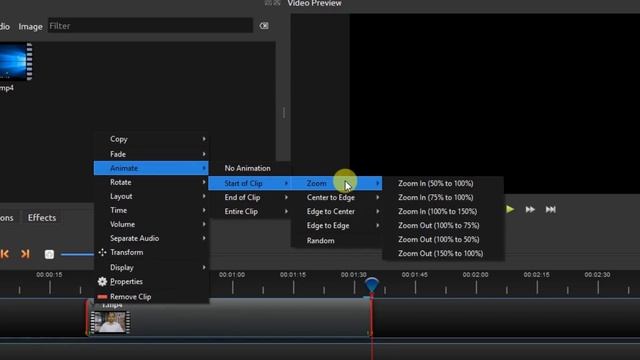Click the 00:02:00 timestamp on ruler
This screenshot has width=640, height=360.
click(476, 275)
